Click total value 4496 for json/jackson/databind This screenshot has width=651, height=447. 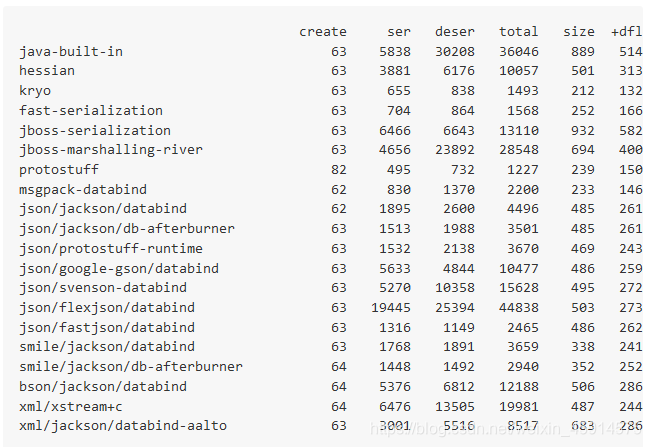523,209
